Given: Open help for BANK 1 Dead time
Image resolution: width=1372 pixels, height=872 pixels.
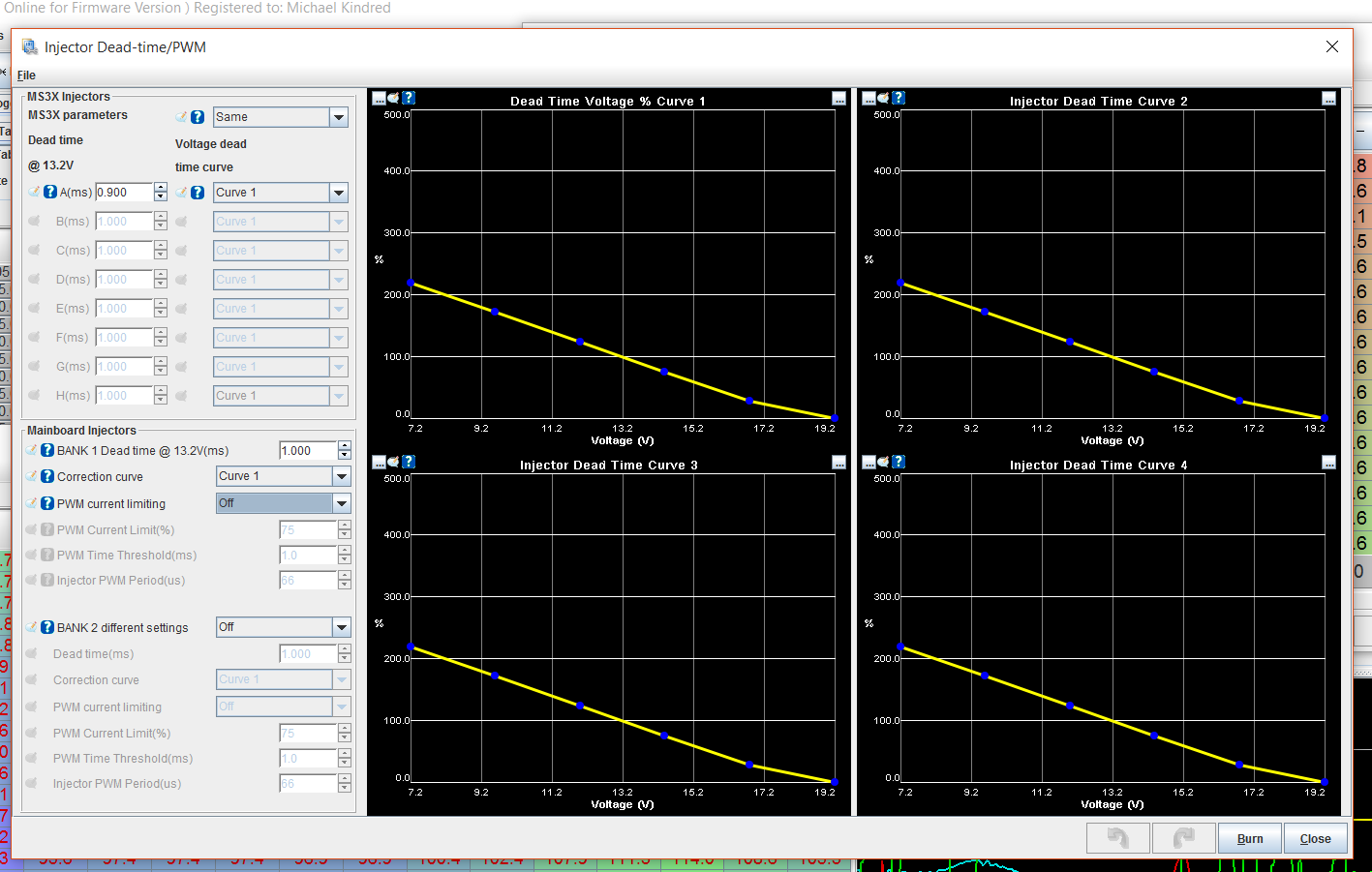Looking at the screenshot, I should pyautogui.click(x=47, y=450).
